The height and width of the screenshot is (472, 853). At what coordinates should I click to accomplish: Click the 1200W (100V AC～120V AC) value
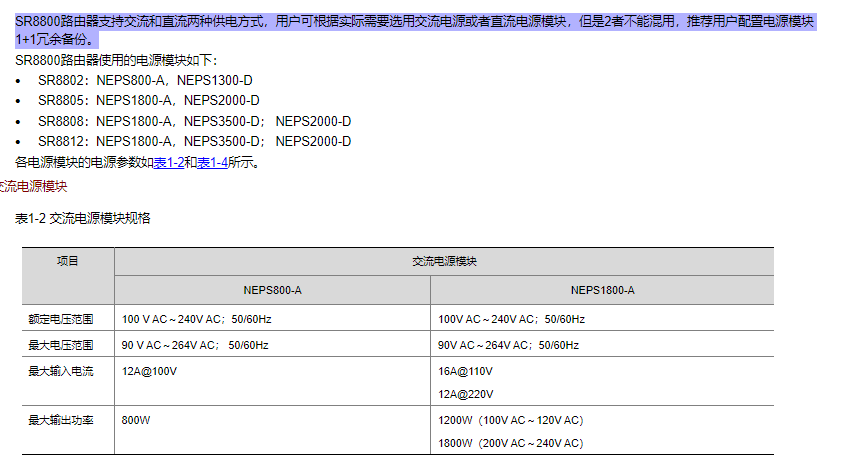click(x=511, y=420)
